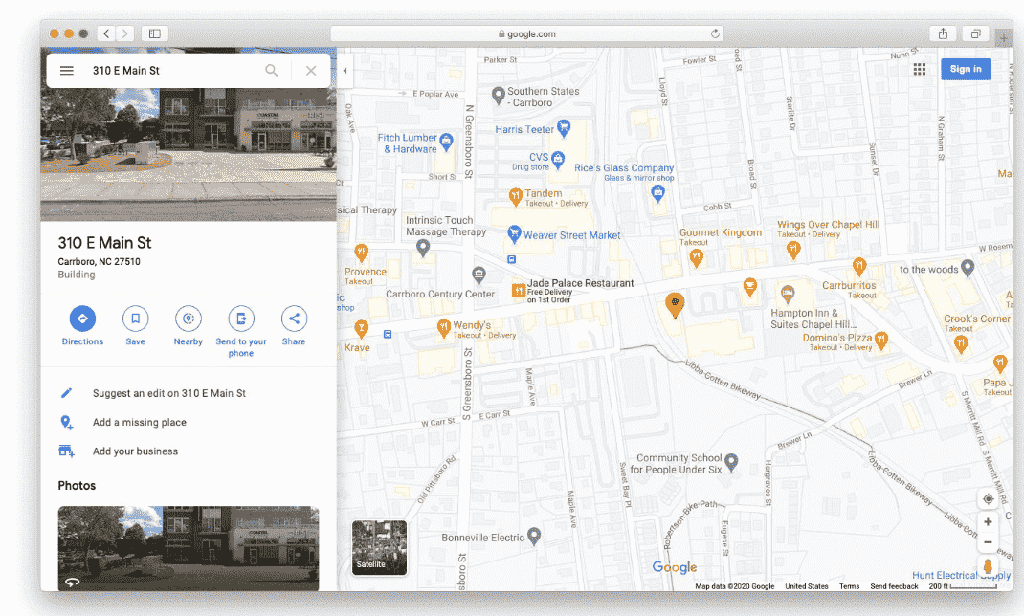Viewport: 1024px width, 616px height.
Task: Open the street view photo thumbnail under Photos
Action: pyautogui.click(x=188, y=548)
